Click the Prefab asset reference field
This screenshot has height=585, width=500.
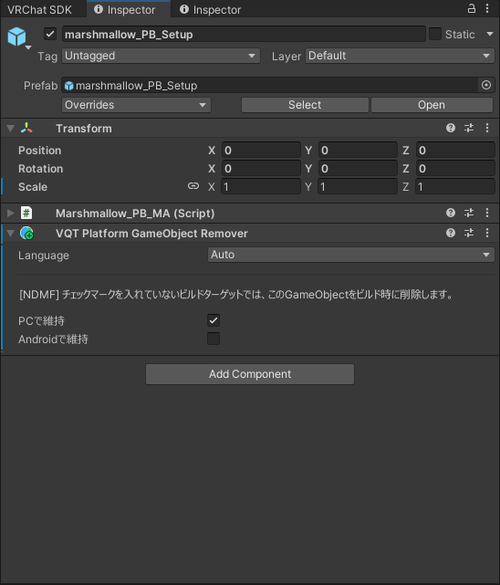click(269, 85)
